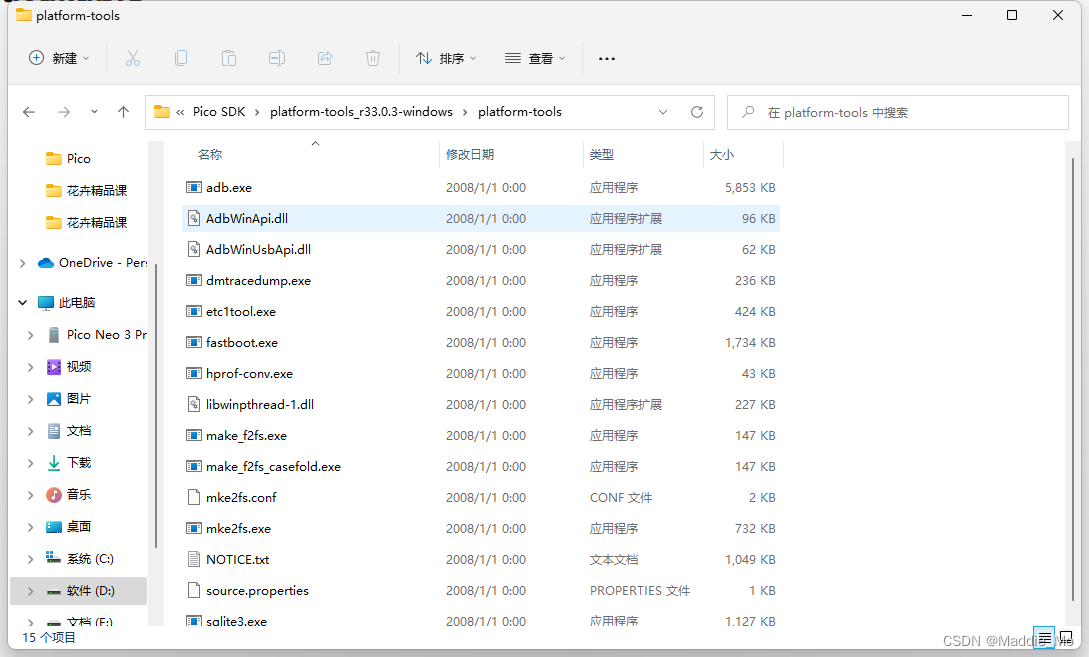Expand the 系统 (C:) drive node
This screenshot has width=1089, height=657.
pos(30,559)
